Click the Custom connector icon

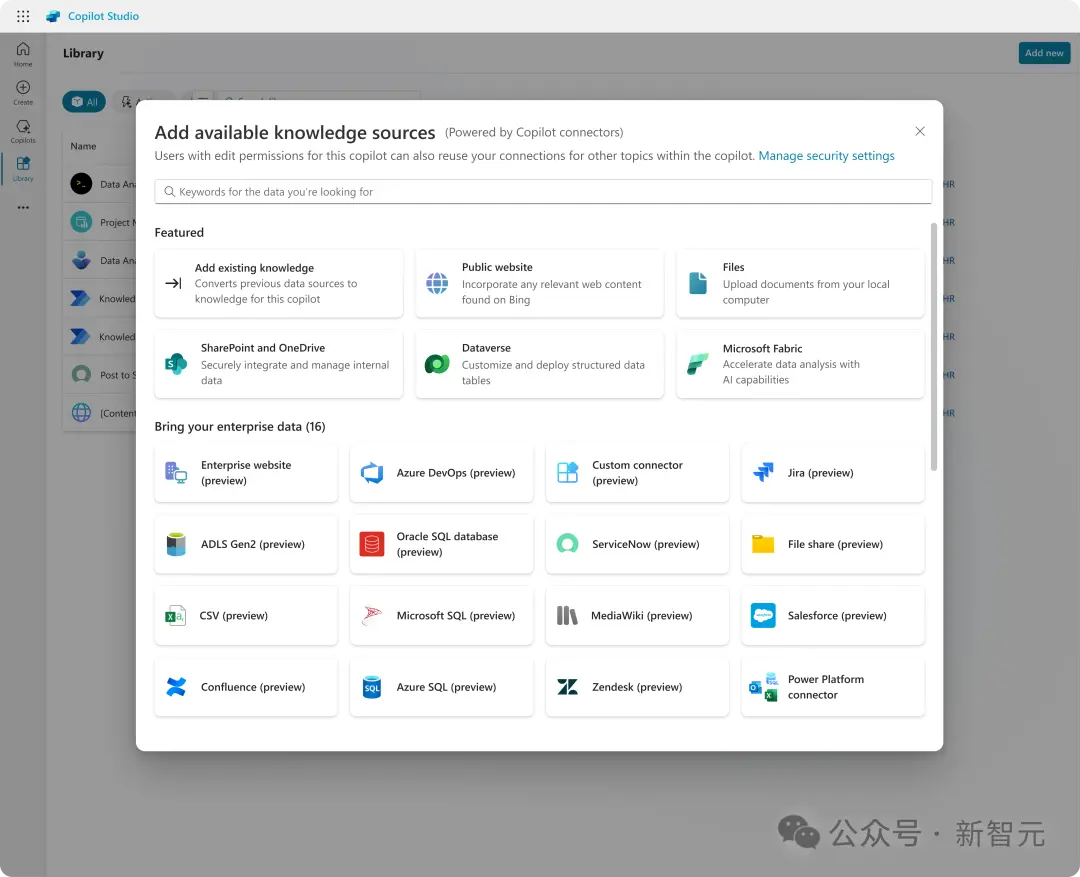click(x=568, y=473)
